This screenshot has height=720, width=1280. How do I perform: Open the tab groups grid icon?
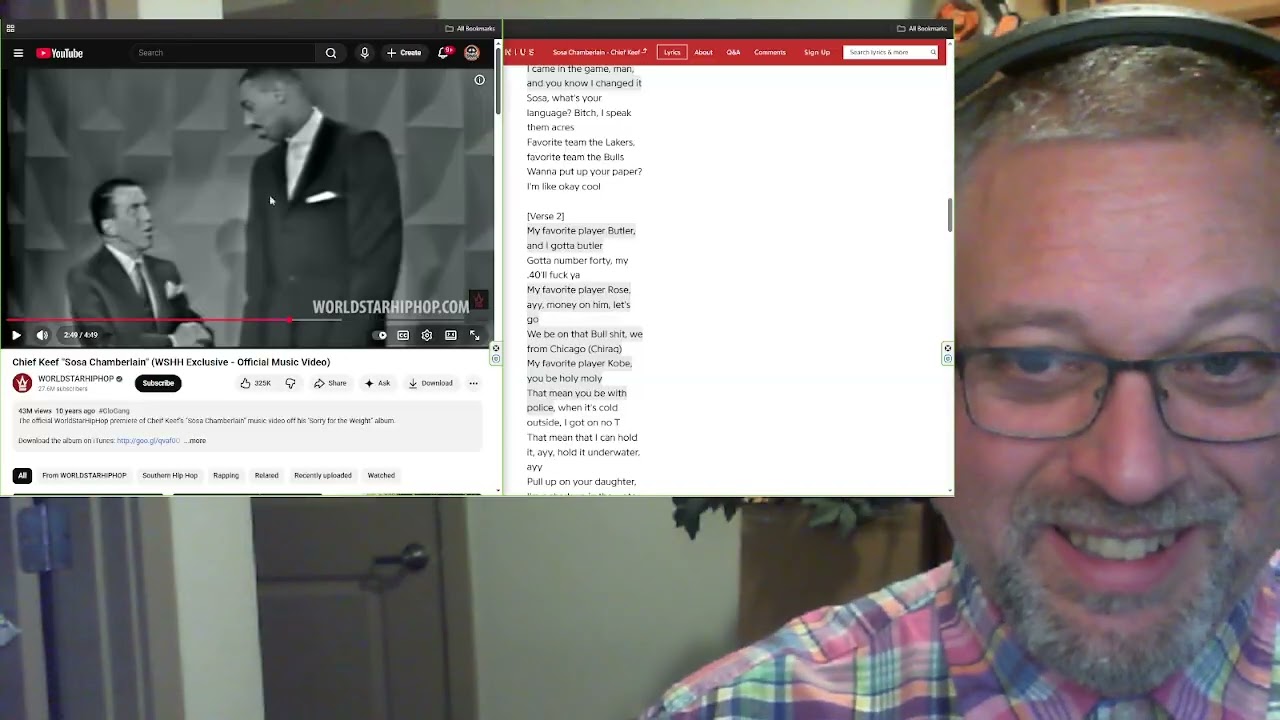10,28
